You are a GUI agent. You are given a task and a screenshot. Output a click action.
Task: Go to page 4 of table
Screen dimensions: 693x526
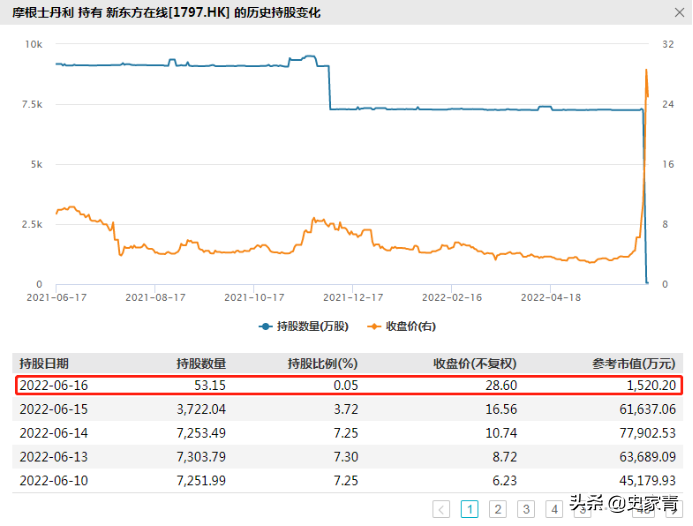554,509
